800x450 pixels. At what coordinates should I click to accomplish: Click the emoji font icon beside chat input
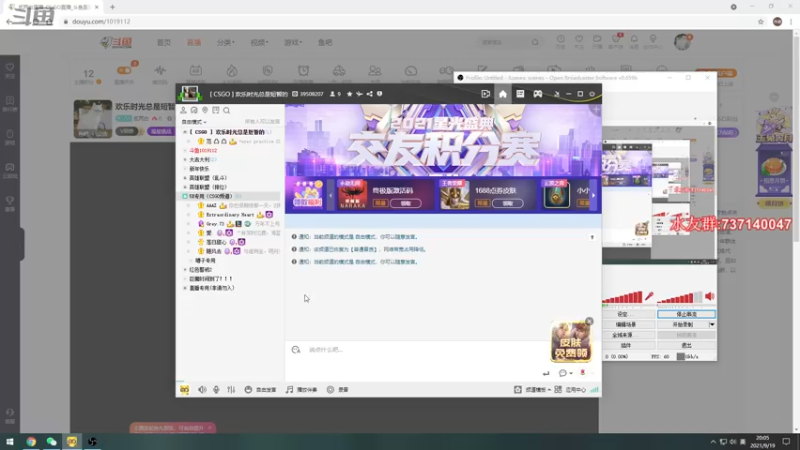(x=296, y=349)
